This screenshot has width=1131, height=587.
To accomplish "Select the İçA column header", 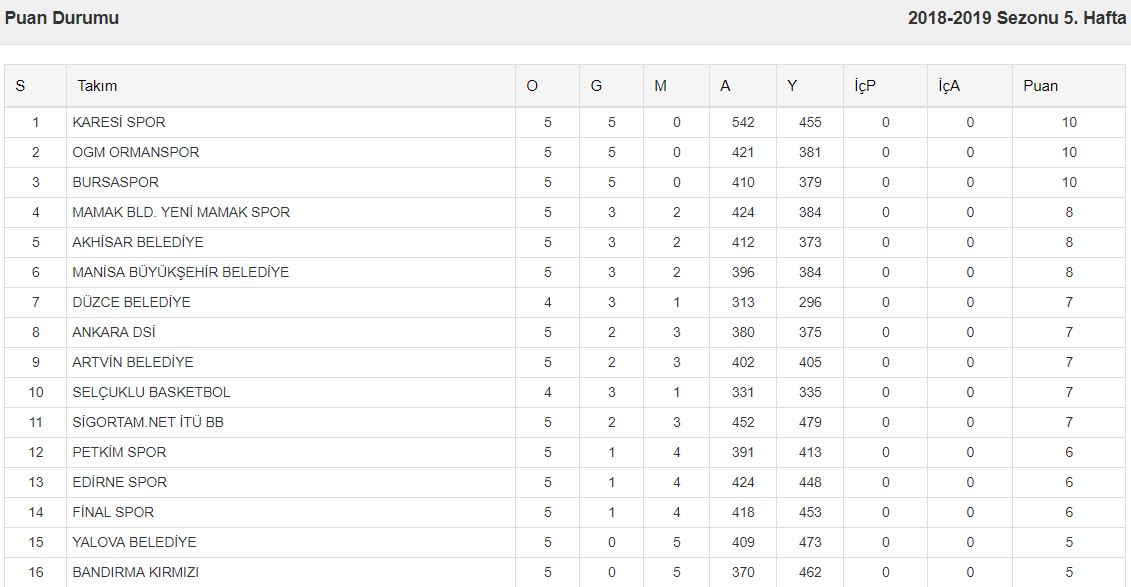I will coord(949,86).
